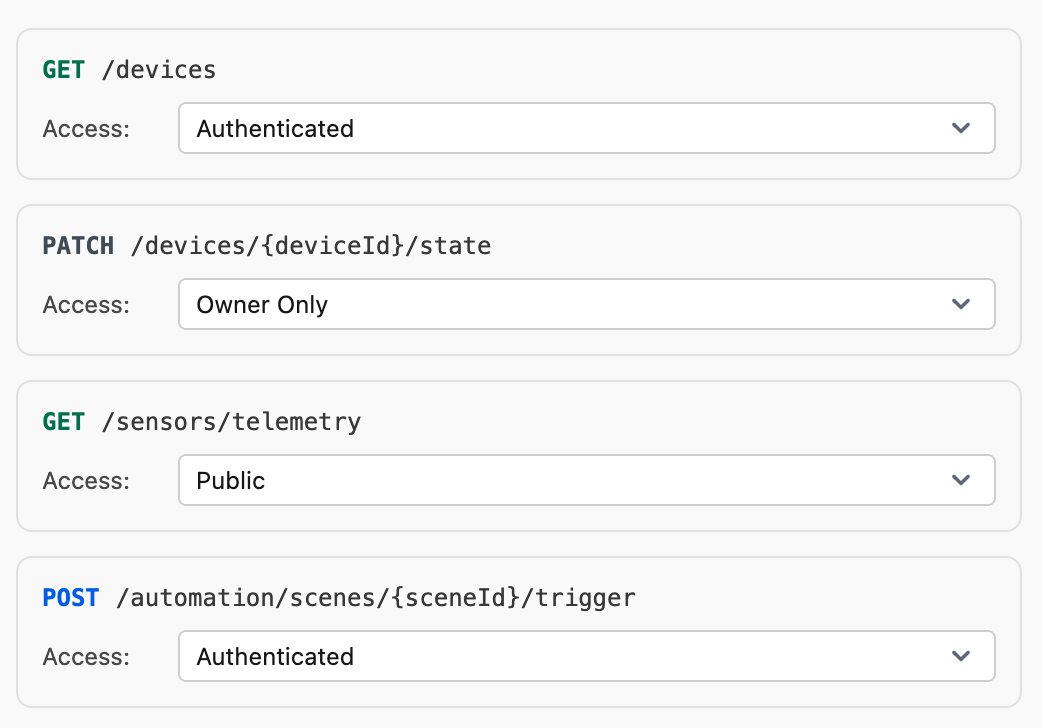Open the Owner Only access dropdown

586,304
